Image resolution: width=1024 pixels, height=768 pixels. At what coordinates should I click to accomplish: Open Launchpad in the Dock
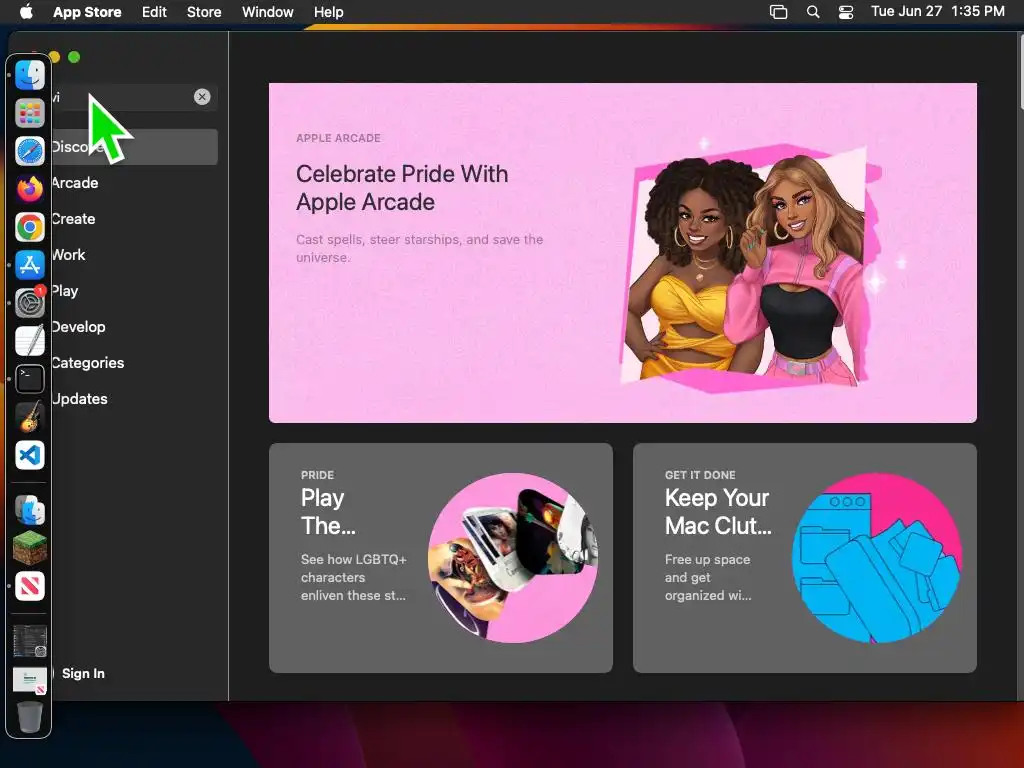click(29, 113)
